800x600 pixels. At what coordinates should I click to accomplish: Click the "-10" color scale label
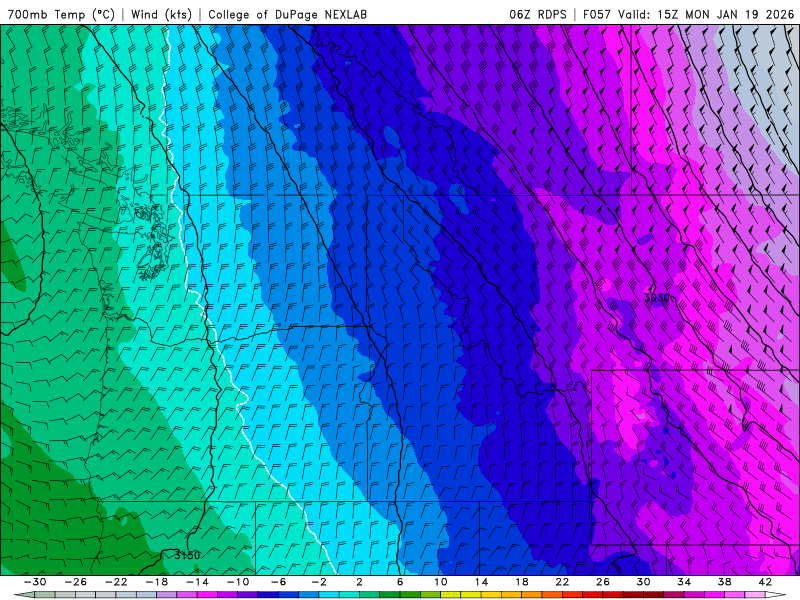pyautogui.click(x=238, y=582)
